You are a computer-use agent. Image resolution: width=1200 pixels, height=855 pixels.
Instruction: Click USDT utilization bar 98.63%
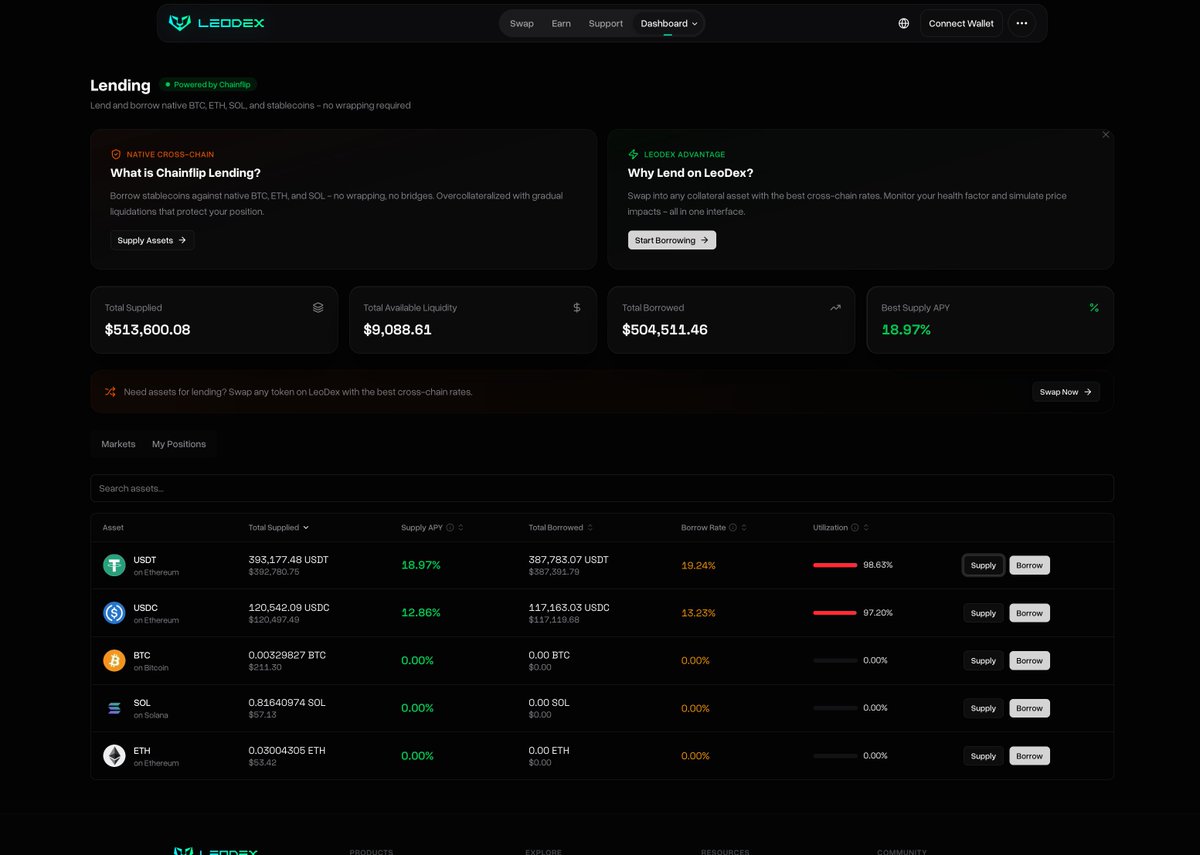click(835, 565)
